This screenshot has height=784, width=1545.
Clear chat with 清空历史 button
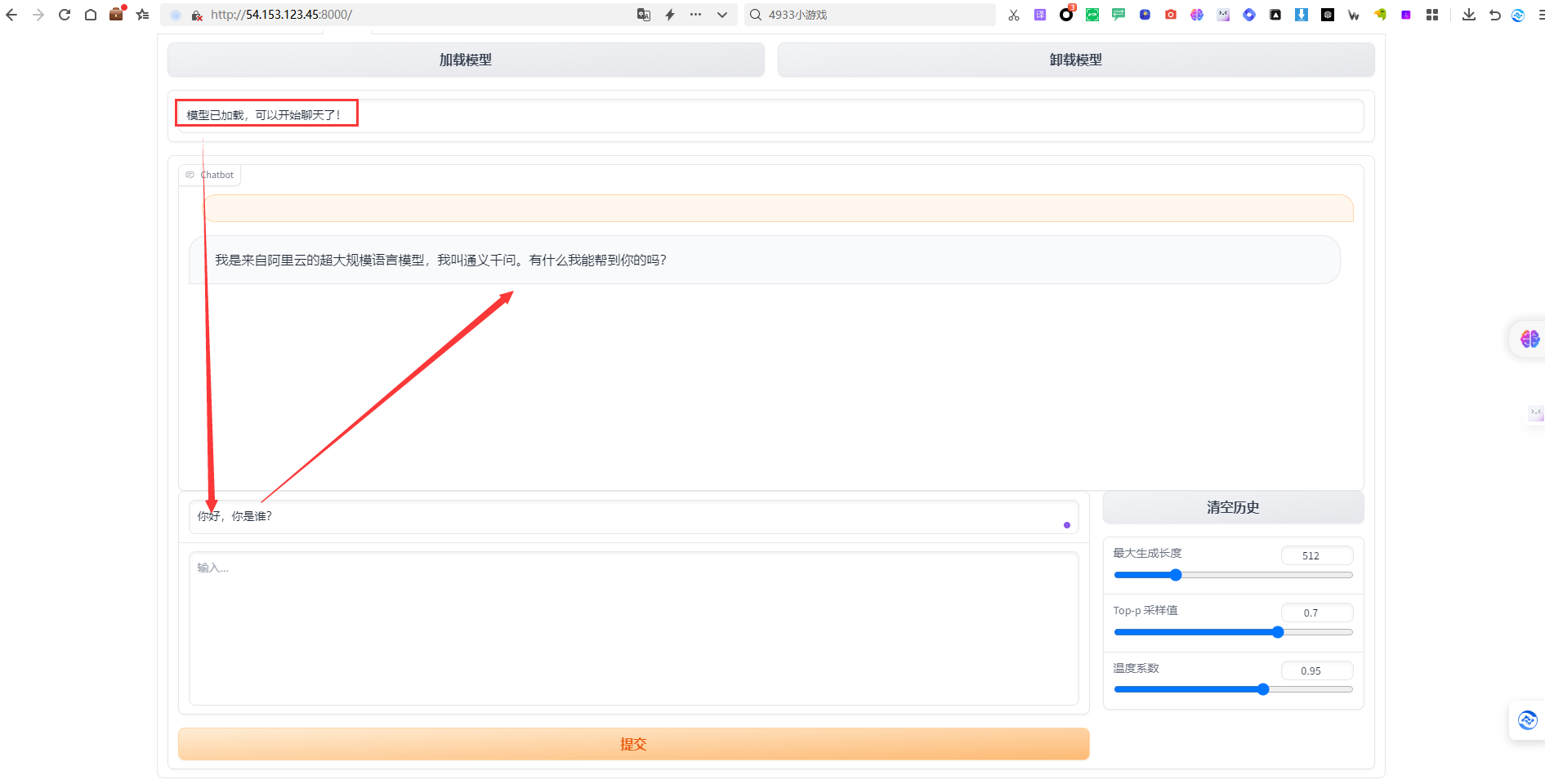pos(1233,507)
